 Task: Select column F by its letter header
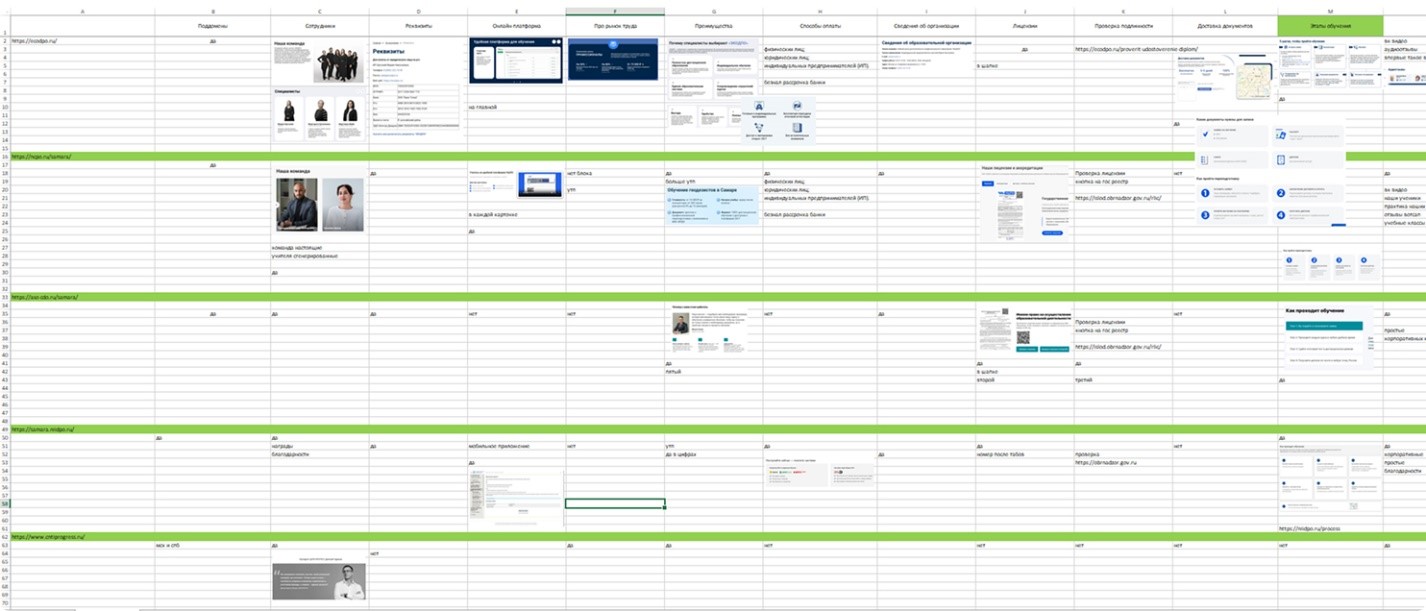[x=614, y=10]
